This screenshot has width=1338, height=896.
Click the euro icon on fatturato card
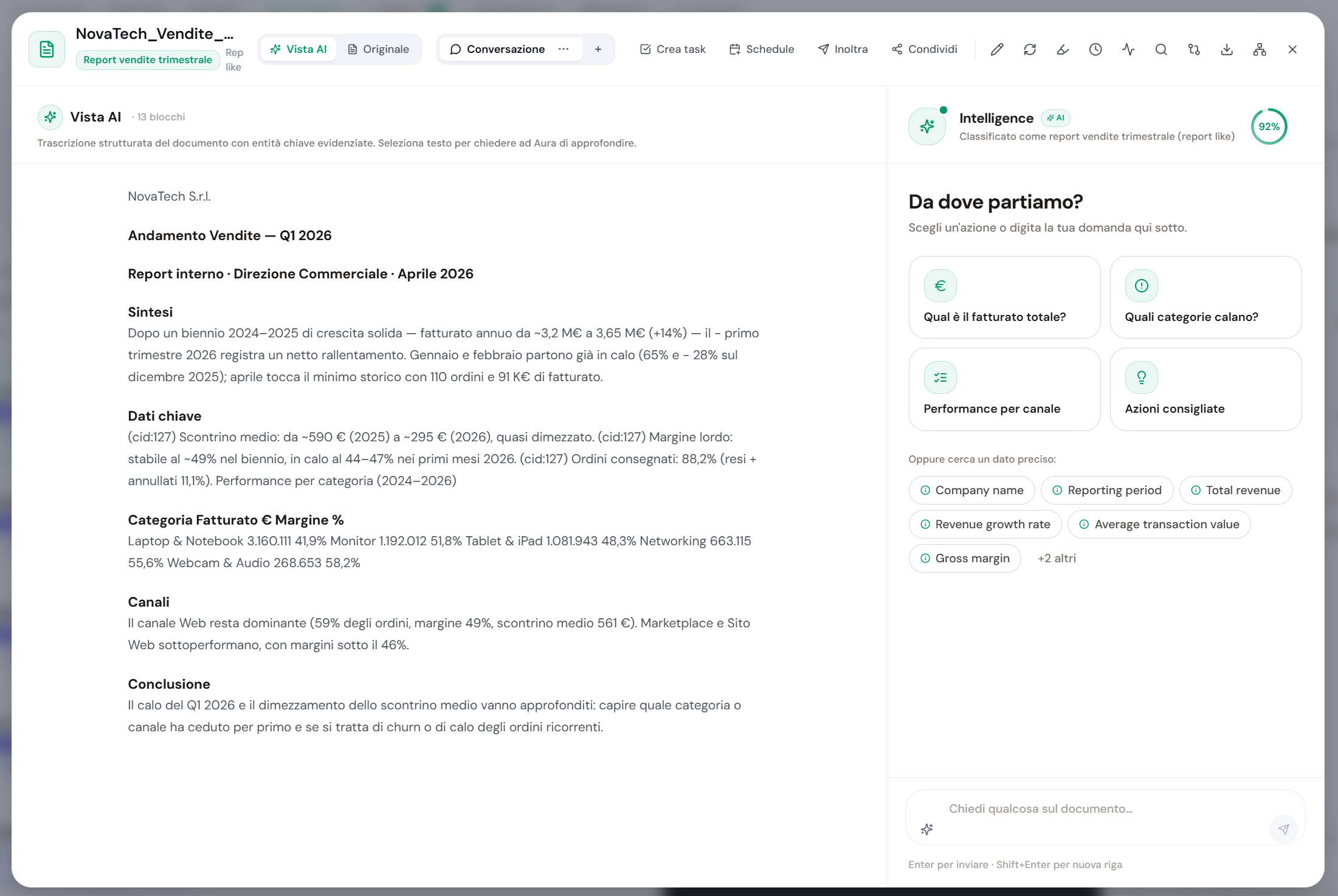(x=940, y=286)
